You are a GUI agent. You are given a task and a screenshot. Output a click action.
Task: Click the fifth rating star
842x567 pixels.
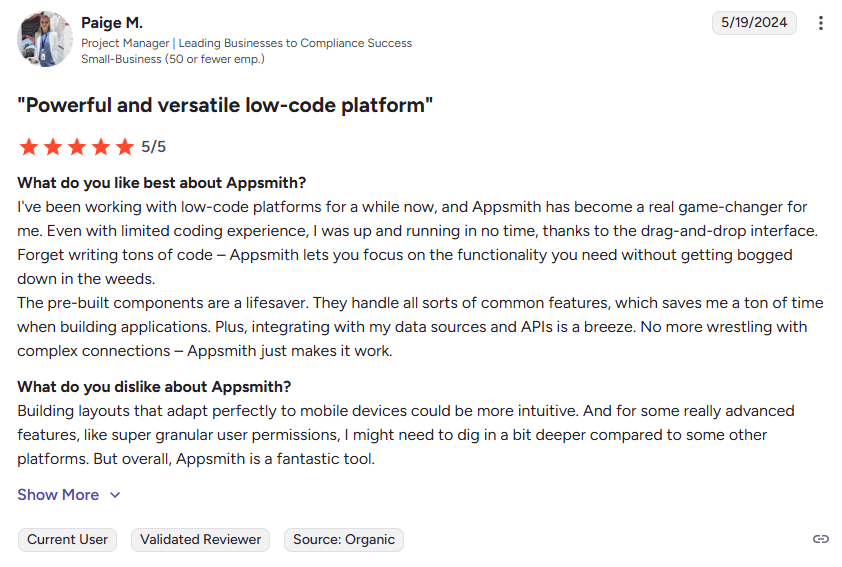pos(124,147)
